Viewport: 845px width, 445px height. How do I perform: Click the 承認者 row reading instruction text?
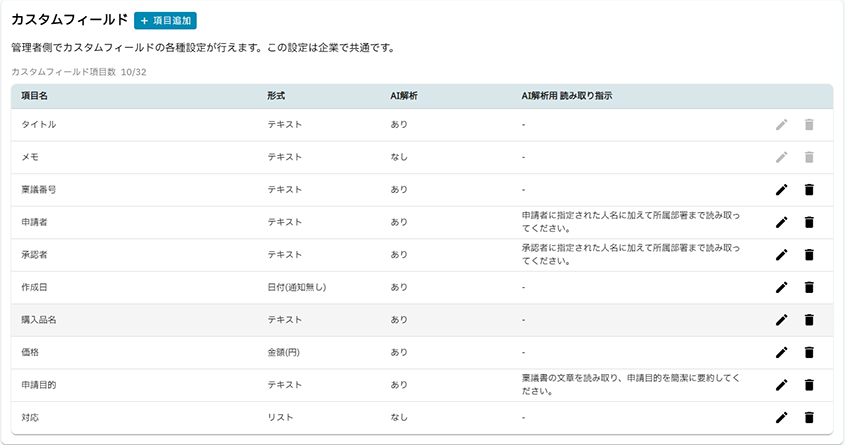coord(631,255)
